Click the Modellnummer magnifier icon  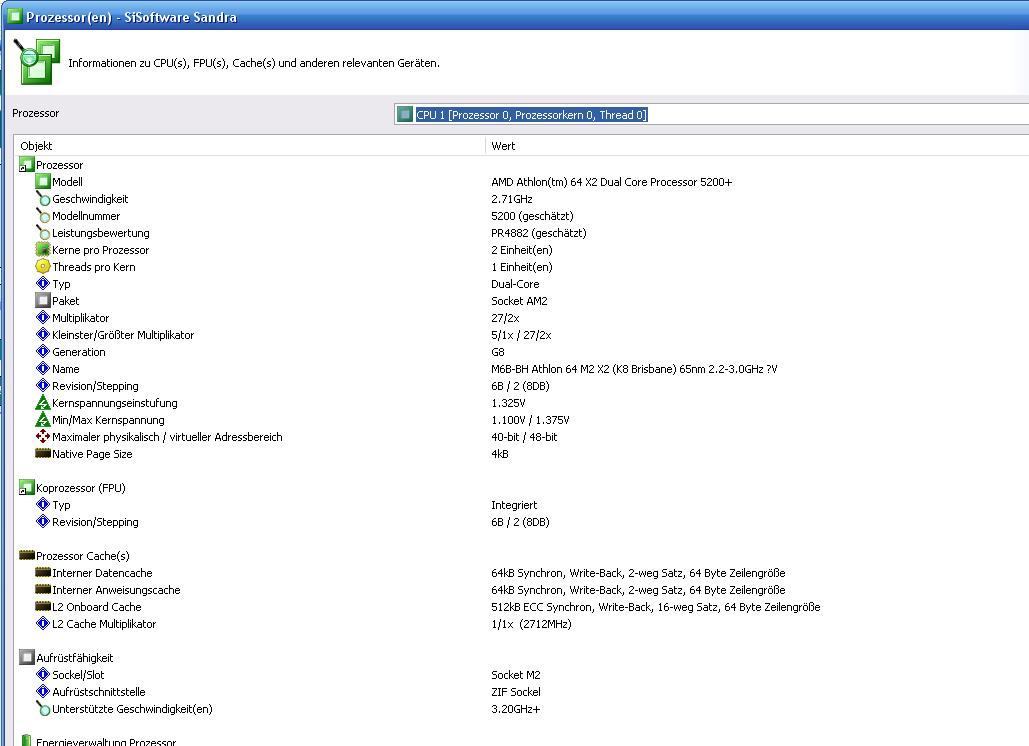point(43,215)
